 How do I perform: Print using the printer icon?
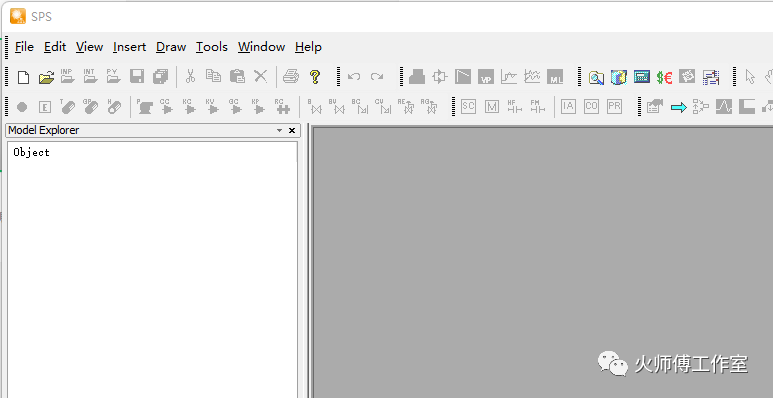pyautogui.click(x=291, y=76)
